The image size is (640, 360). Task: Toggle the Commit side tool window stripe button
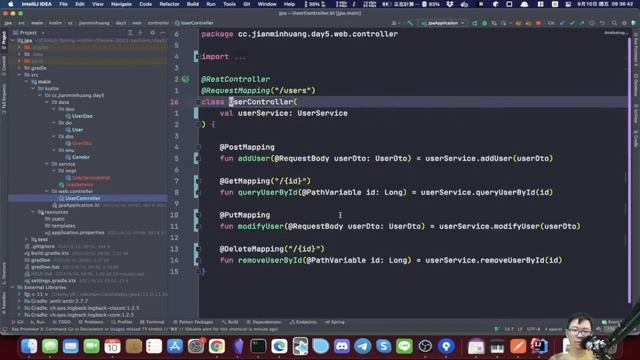(4, 66)
